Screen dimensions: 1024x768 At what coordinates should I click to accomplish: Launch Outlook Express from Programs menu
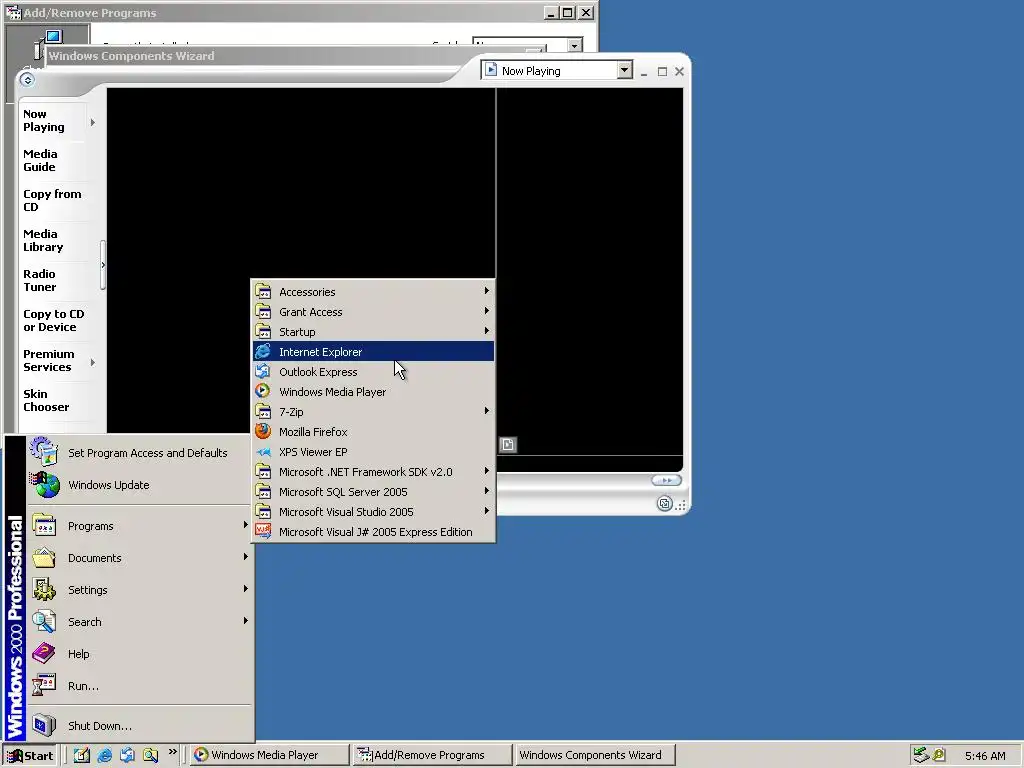coord(373,372)
